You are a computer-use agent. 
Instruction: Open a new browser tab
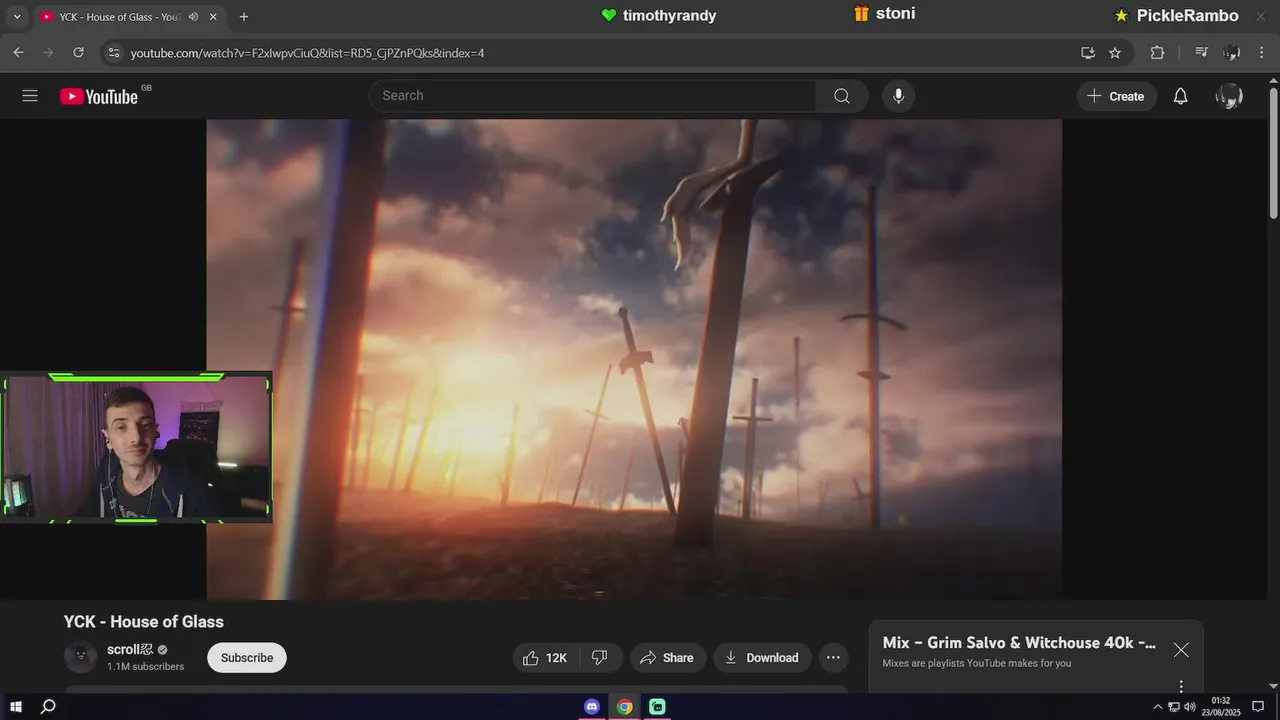[244, 17]
